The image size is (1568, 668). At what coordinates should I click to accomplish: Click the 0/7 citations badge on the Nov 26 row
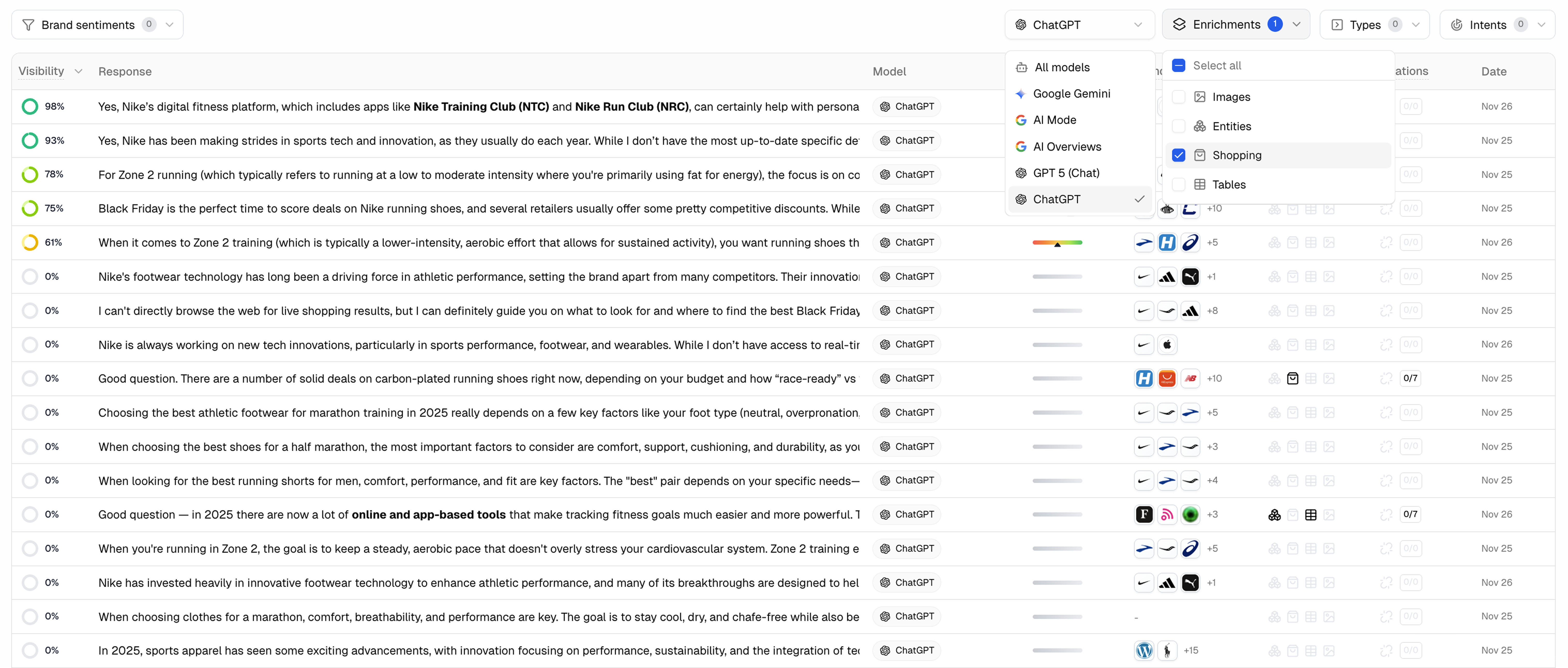tap(1410, 515)
